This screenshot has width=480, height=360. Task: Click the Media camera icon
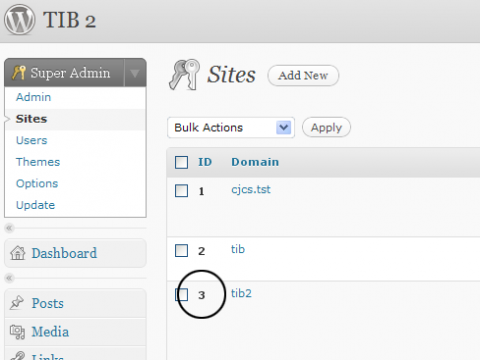point(17,332)
